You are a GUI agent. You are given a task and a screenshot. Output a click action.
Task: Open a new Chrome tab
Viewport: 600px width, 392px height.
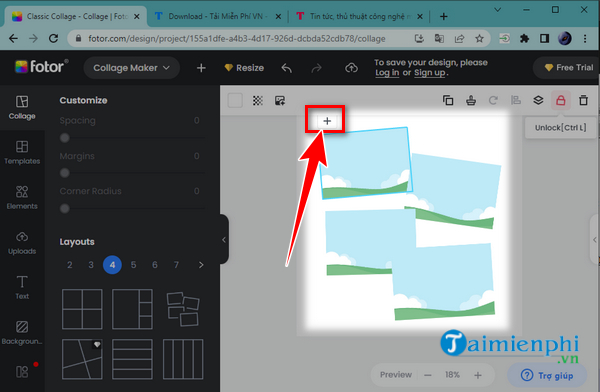[443, 16]
